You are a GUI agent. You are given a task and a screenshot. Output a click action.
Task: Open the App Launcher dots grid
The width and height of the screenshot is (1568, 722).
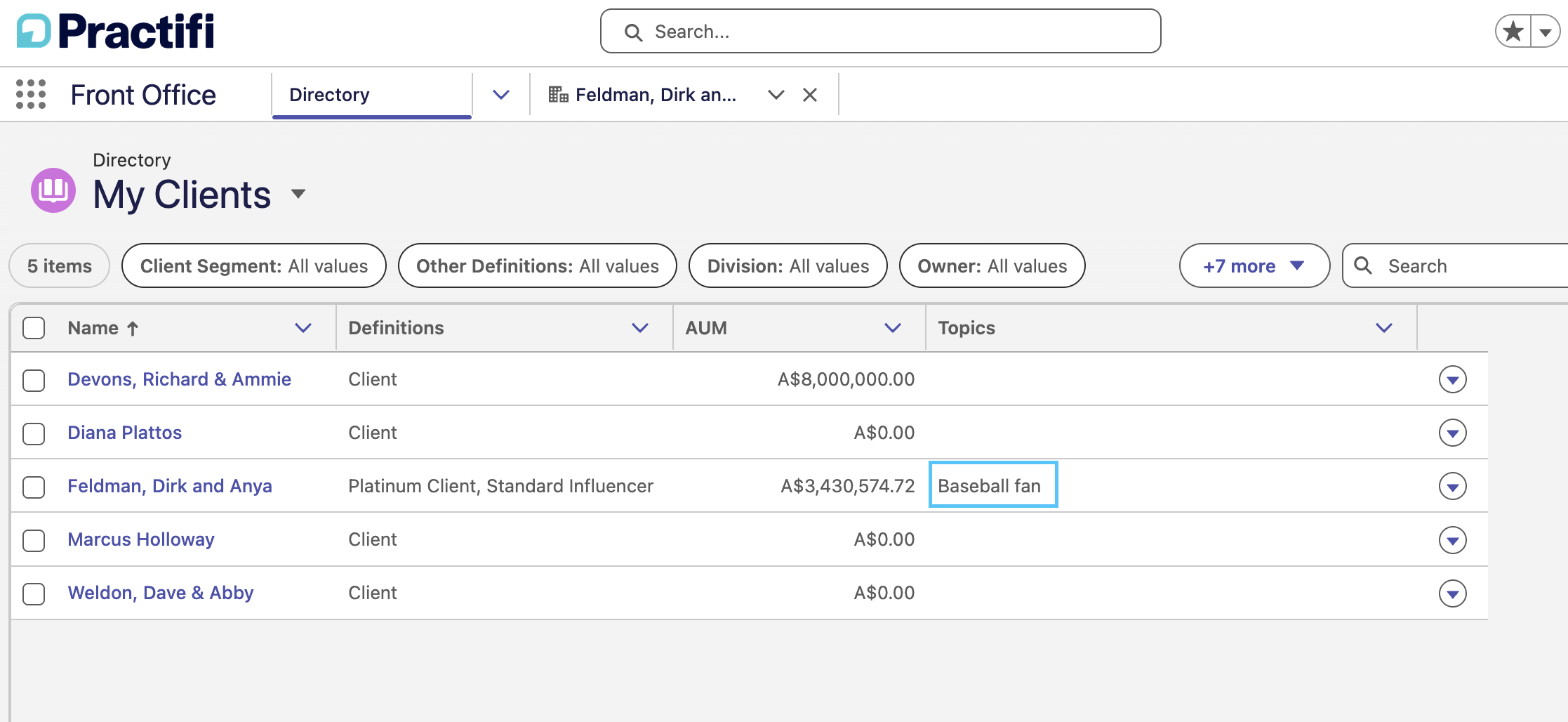(x=31, y=94)
